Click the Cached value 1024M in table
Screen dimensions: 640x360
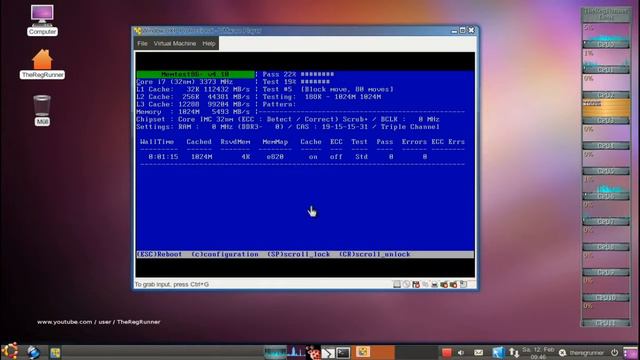(201, 157)
